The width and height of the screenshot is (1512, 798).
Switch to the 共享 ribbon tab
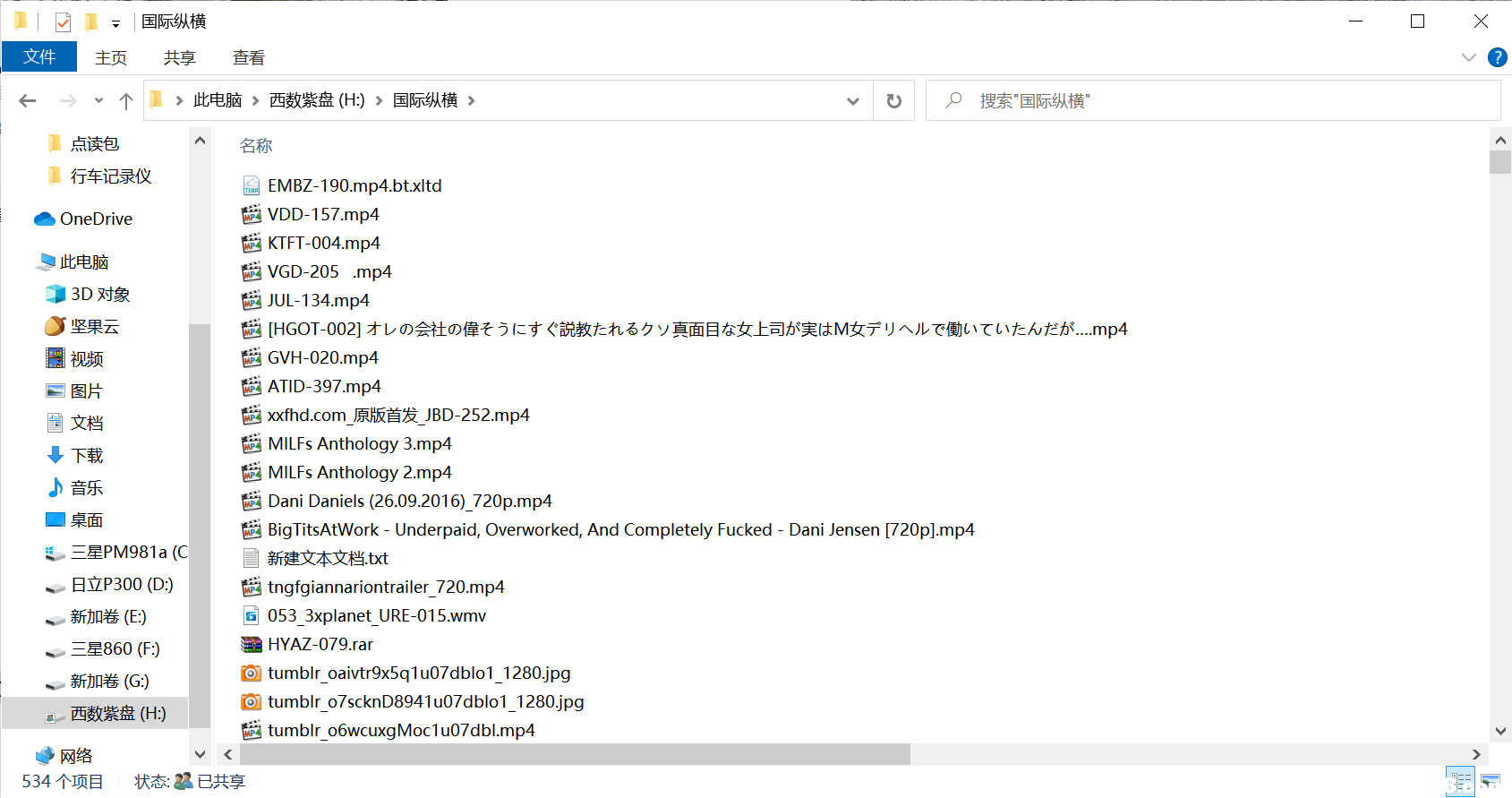(180, 57)
